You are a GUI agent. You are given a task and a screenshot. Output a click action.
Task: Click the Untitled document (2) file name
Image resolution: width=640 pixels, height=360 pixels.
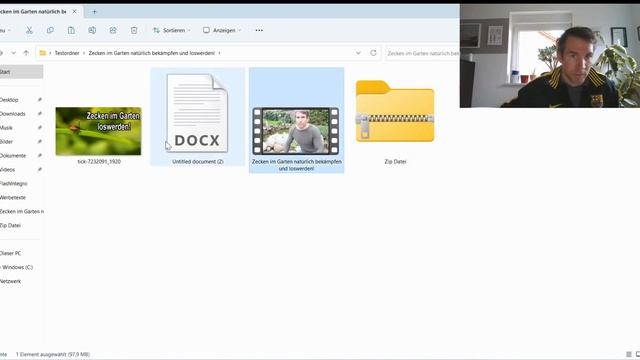(198, 162)
